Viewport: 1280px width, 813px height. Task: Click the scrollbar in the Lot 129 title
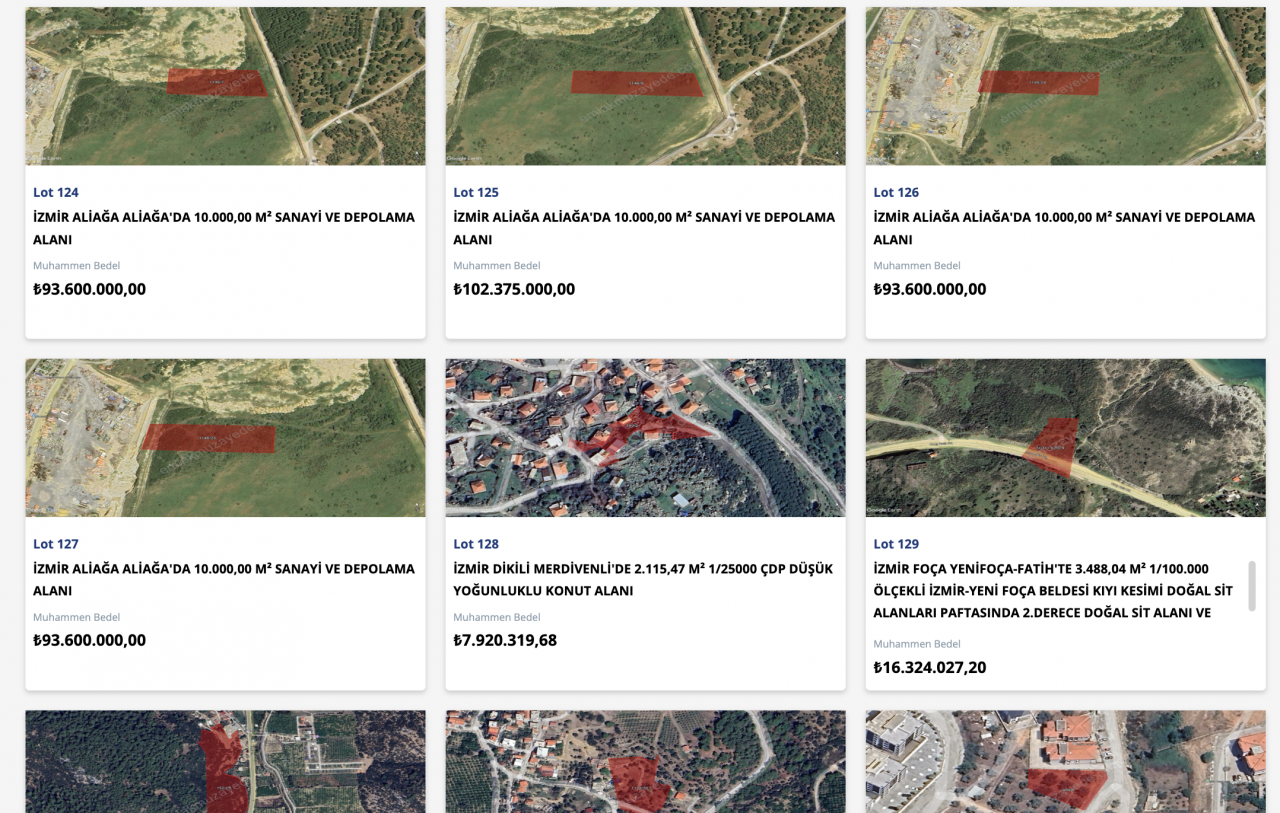(1251, 586)
